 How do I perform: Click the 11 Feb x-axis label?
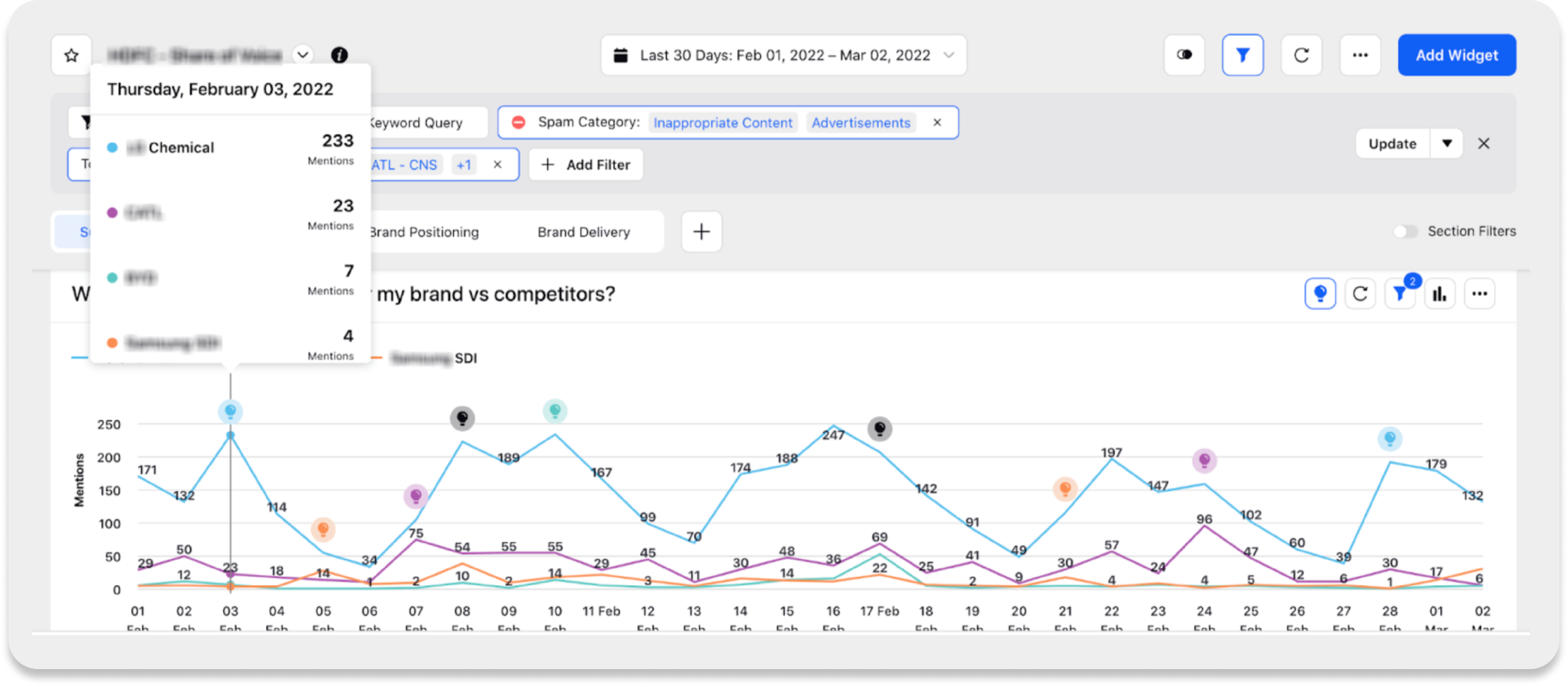601,611
